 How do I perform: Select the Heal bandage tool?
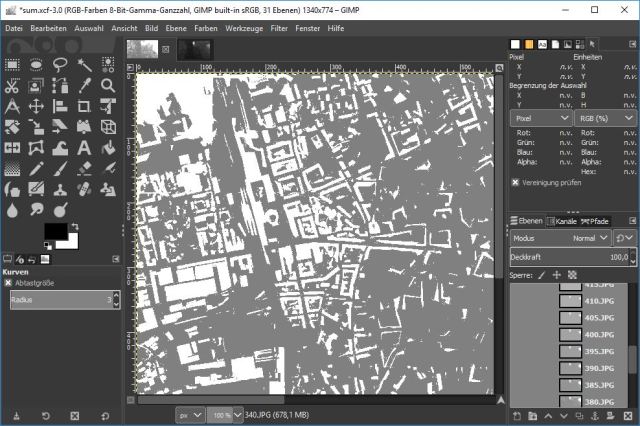pyautogui.click(x=84, y=189)
